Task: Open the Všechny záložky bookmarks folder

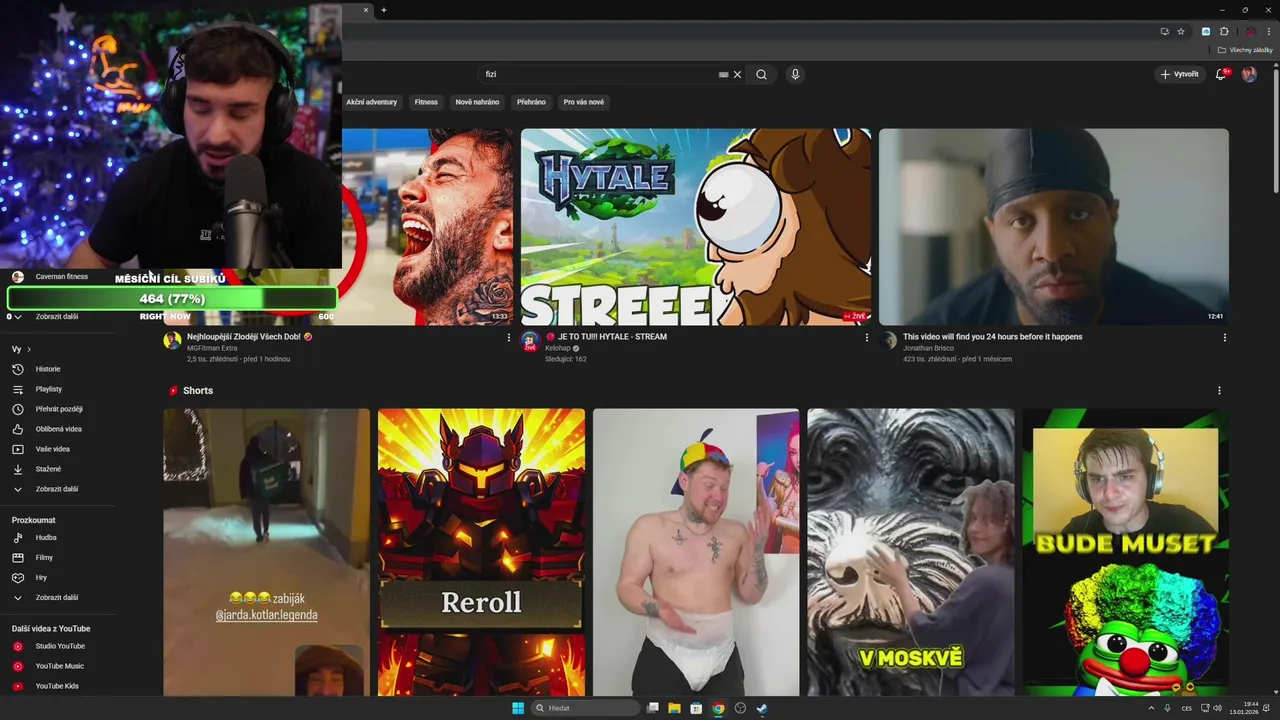Action: 1245,50
